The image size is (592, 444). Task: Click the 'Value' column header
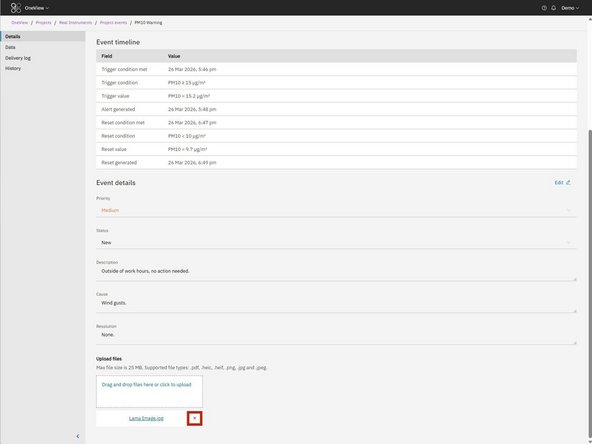tap(174, 56)
